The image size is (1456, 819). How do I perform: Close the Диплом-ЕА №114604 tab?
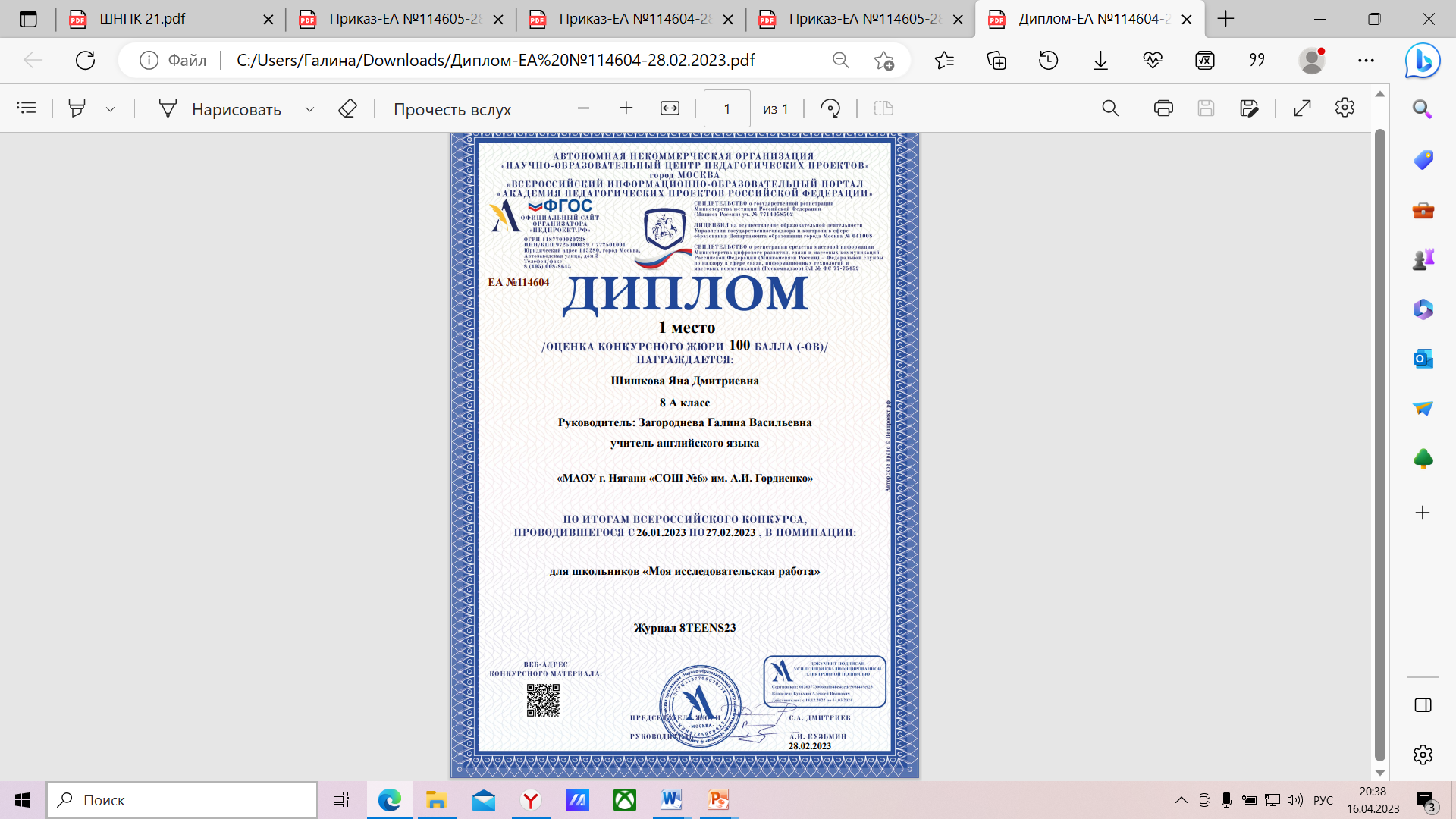click(x=1187, y=20)
